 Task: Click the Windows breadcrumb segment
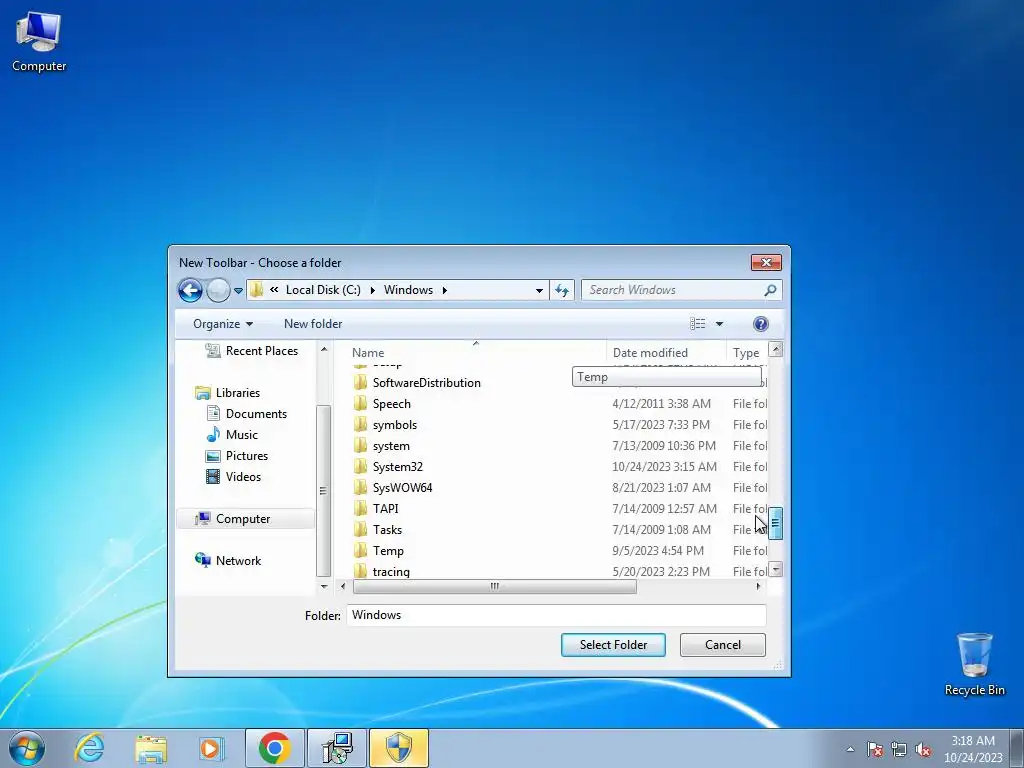point(408,290)
